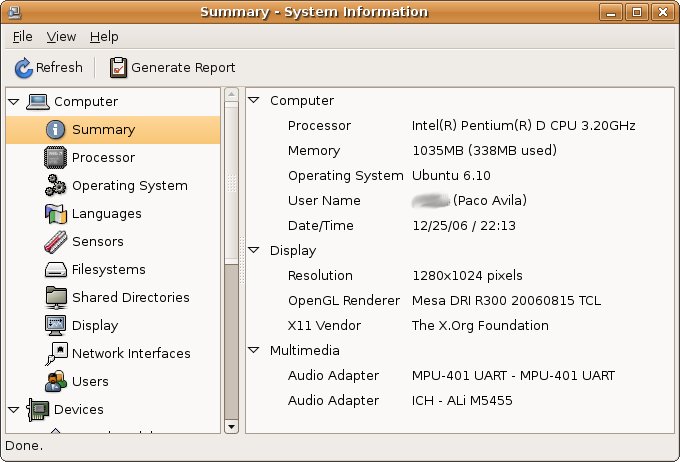Viewport: 680px width, 462px height.
Task: Select the Processor chip icon in sidebar
Action: 56,158
